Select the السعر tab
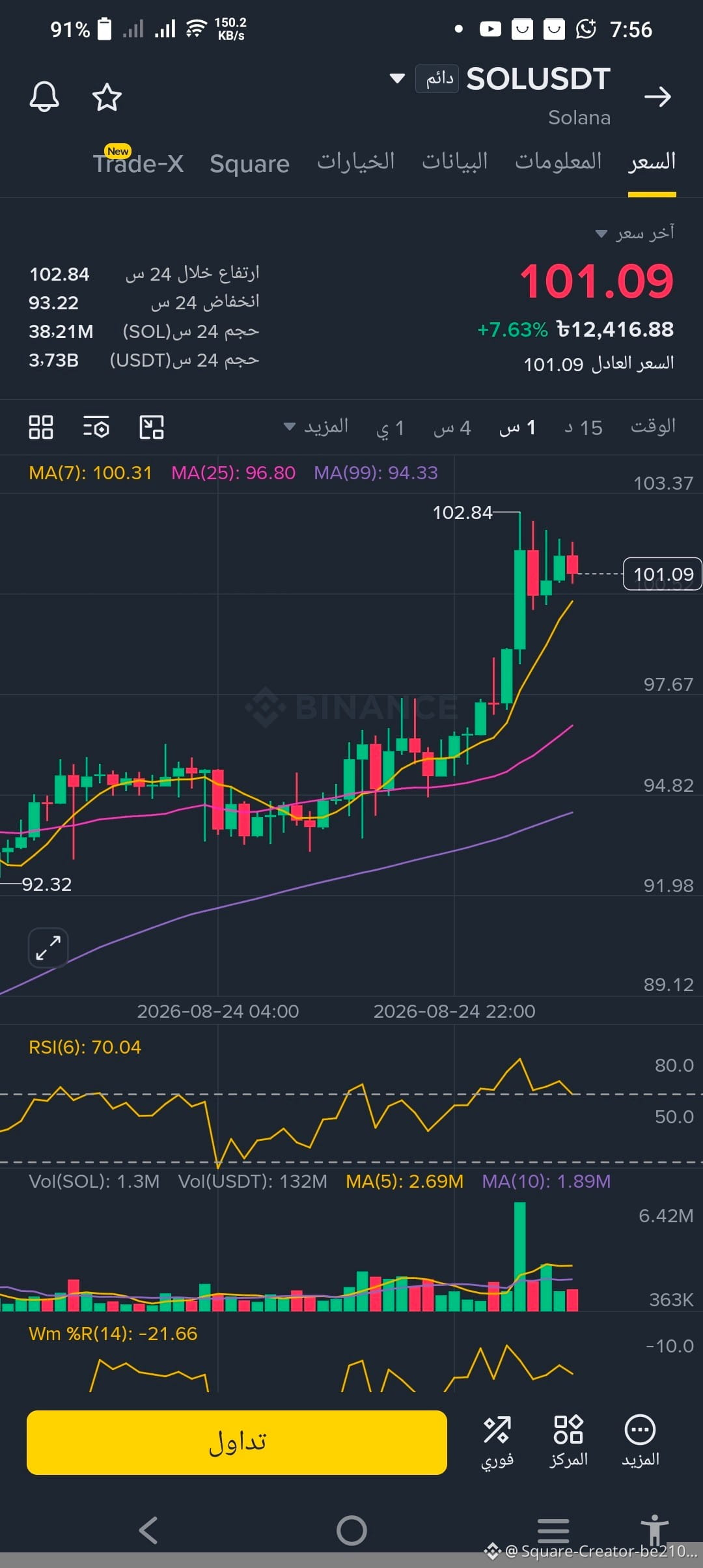The height and width of the screenshot is (1568, 703). coord(652,161)
